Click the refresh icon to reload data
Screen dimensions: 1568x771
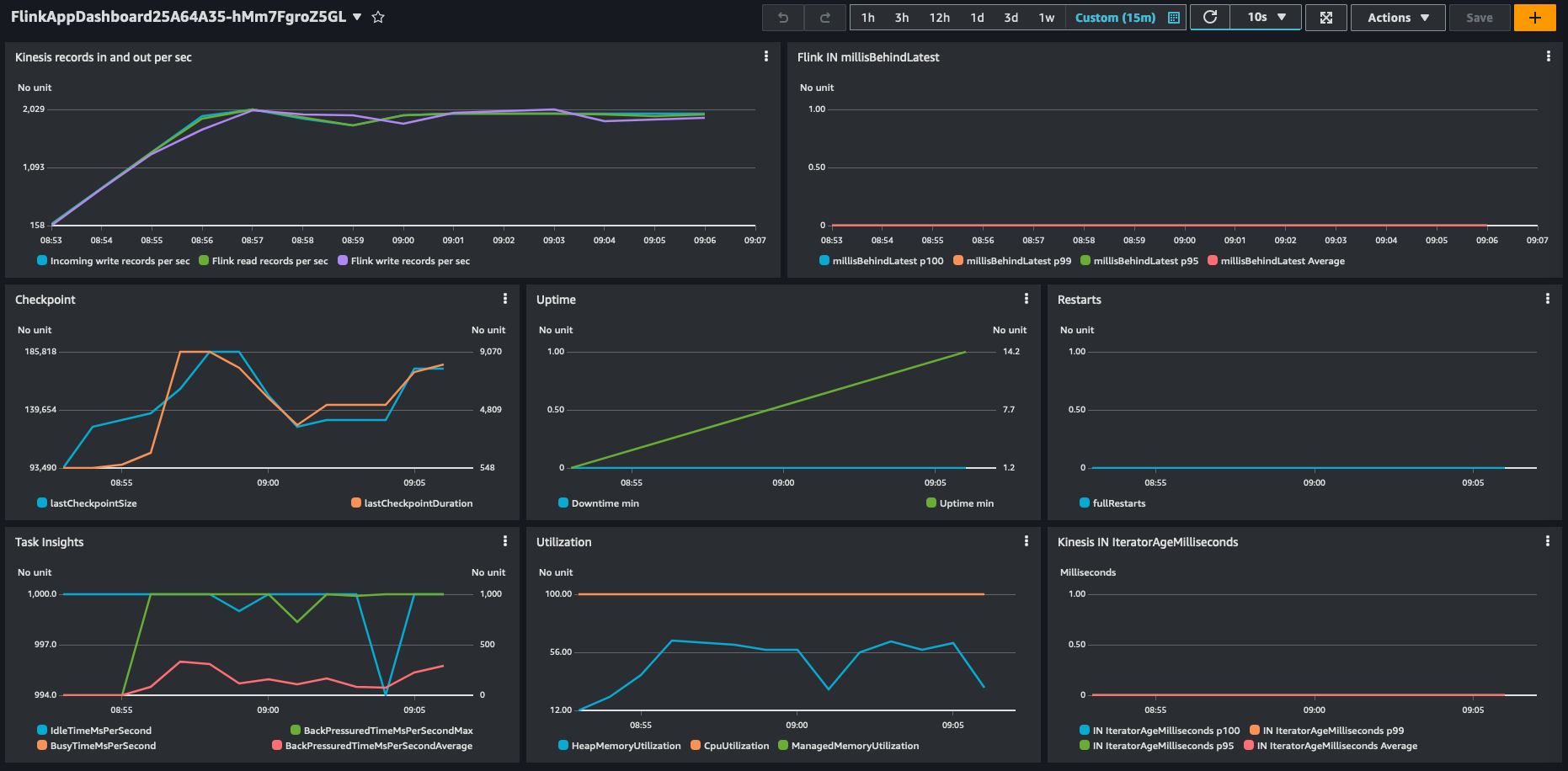[x=1209, y=17]
